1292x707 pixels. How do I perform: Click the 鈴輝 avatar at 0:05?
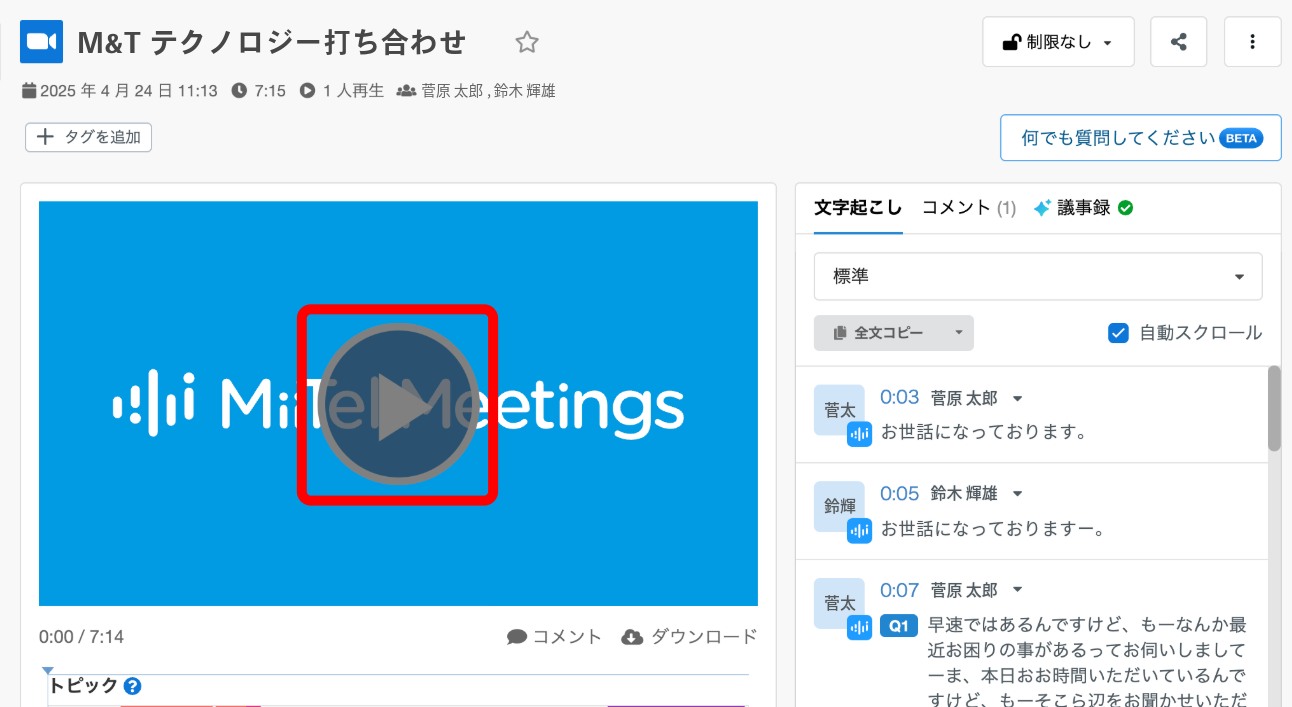[839, 506]
